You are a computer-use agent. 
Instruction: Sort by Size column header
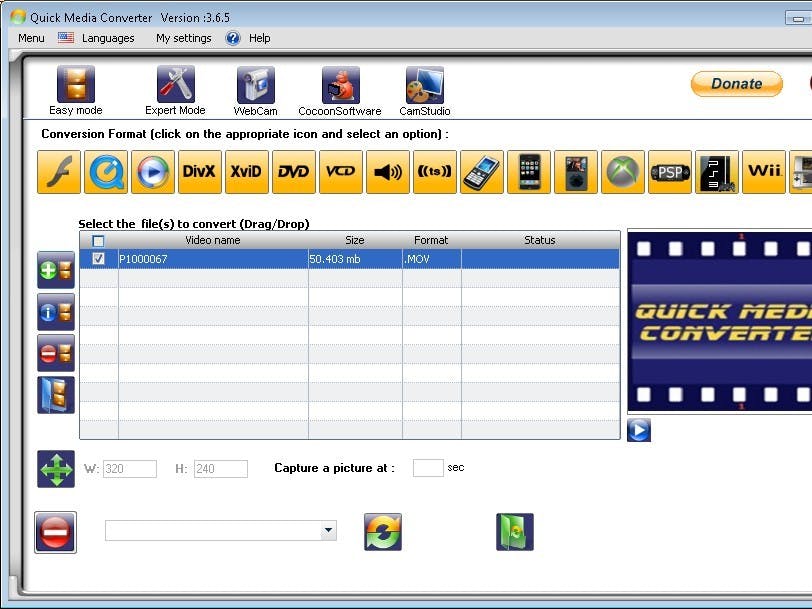[x=355, y=240]
